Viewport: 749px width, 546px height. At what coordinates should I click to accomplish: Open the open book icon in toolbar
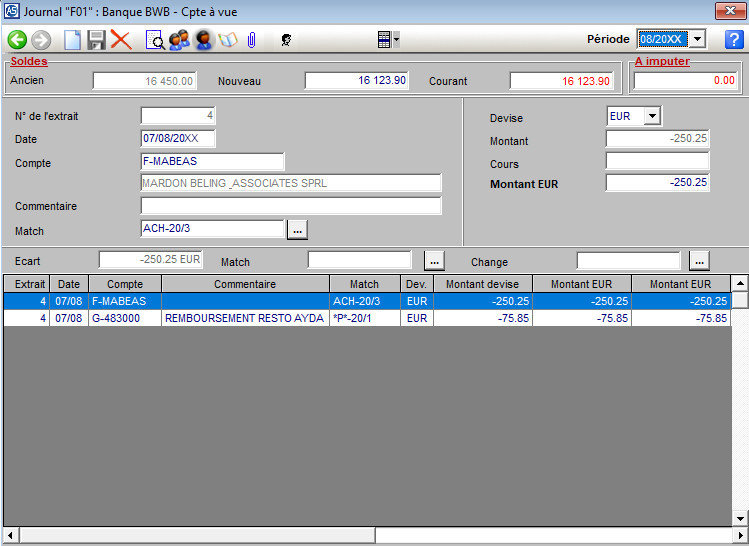click(x=228, y=40)
